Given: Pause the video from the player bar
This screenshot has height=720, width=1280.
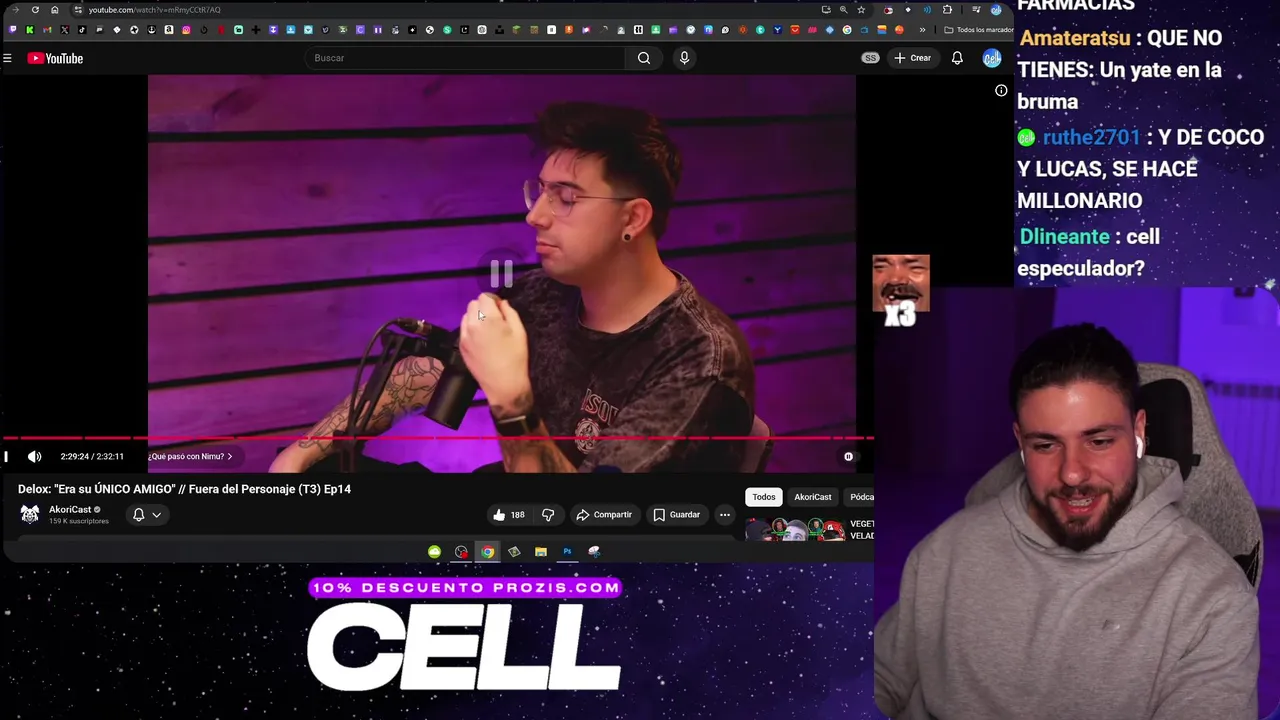Looking at the screenshot, I should pyautogui.click(x=6, y=457).
